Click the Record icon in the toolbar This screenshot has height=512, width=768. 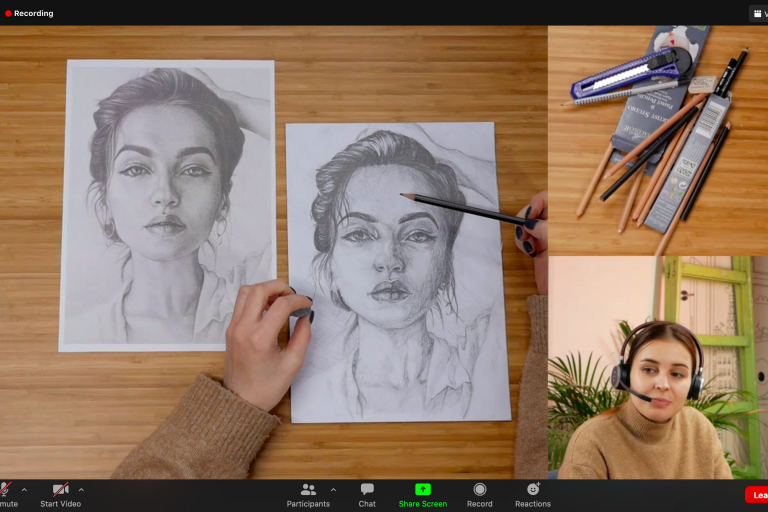479,489
